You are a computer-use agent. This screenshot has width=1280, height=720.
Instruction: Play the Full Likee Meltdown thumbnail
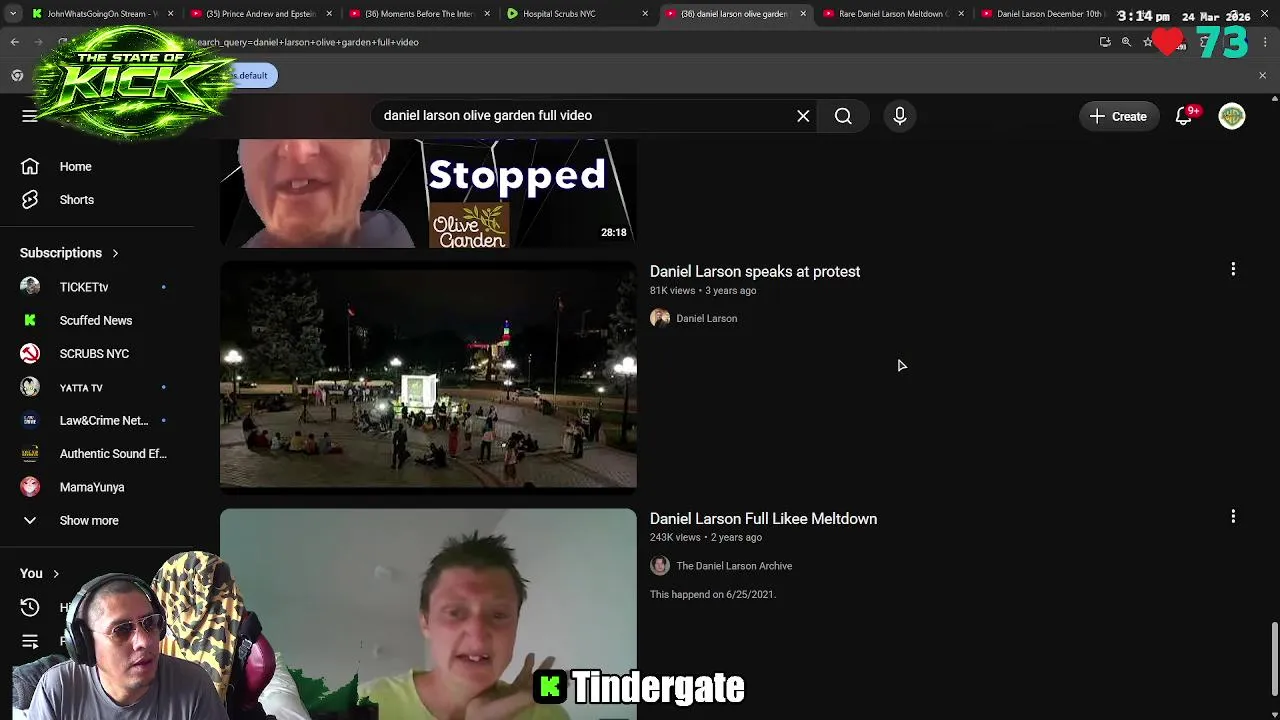428,614
